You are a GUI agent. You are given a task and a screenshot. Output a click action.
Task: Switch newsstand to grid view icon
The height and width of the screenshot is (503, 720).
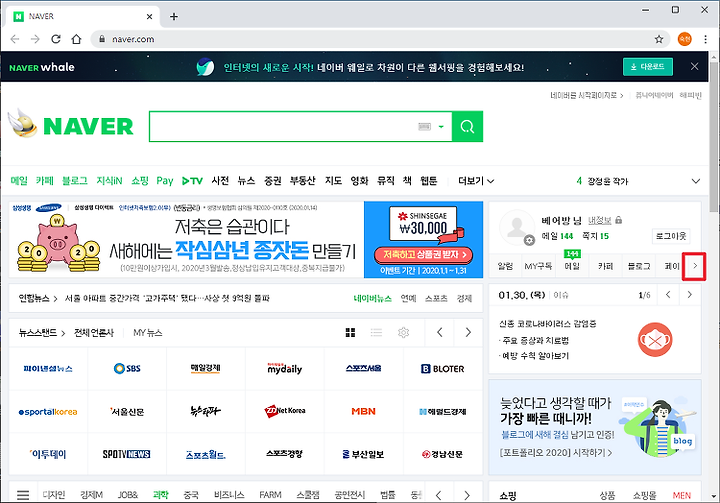point(350,333)
